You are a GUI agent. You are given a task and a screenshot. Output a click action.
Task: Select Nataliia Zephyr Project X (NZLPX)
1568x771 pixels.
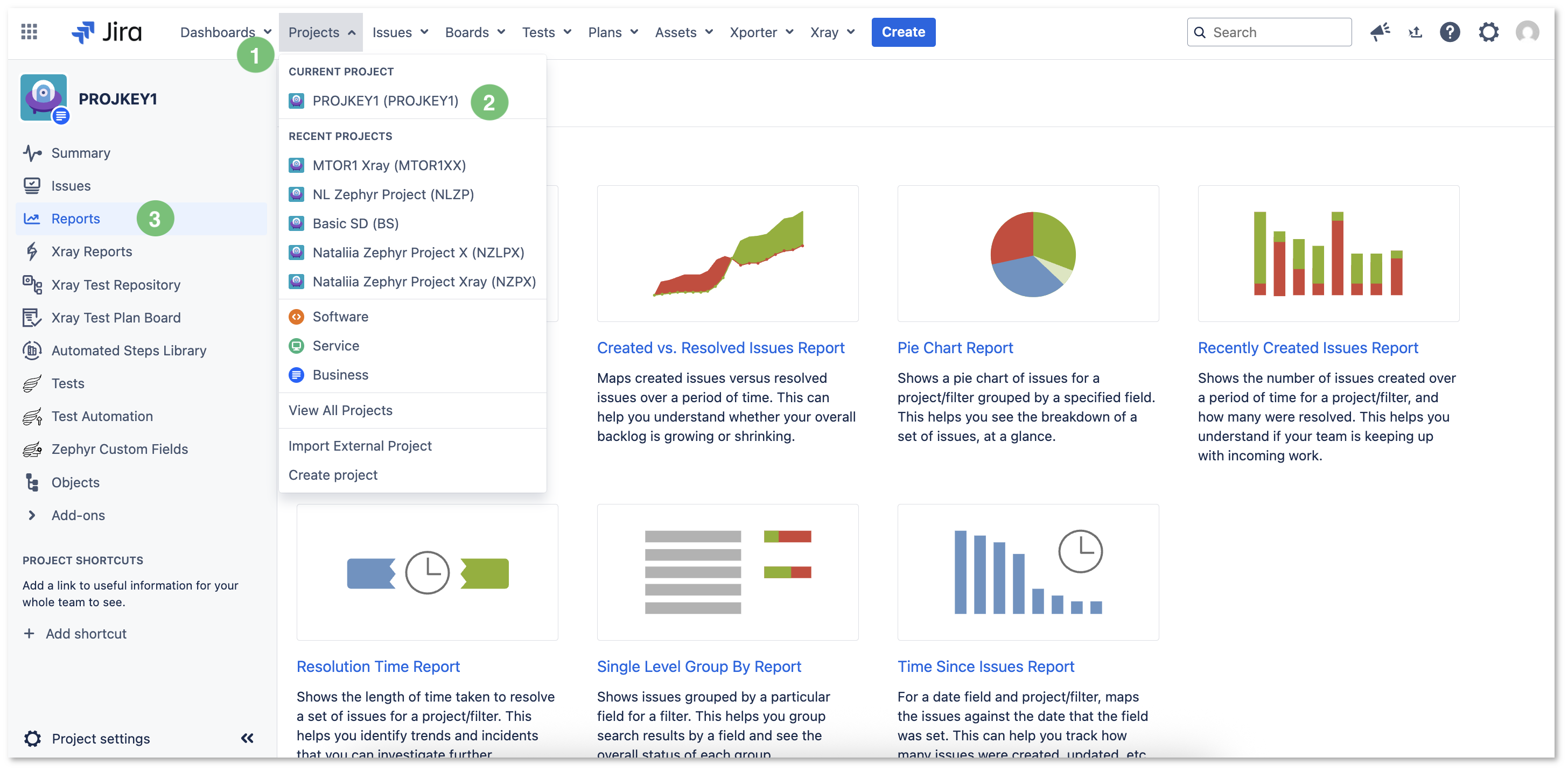(x=412, y=253)
